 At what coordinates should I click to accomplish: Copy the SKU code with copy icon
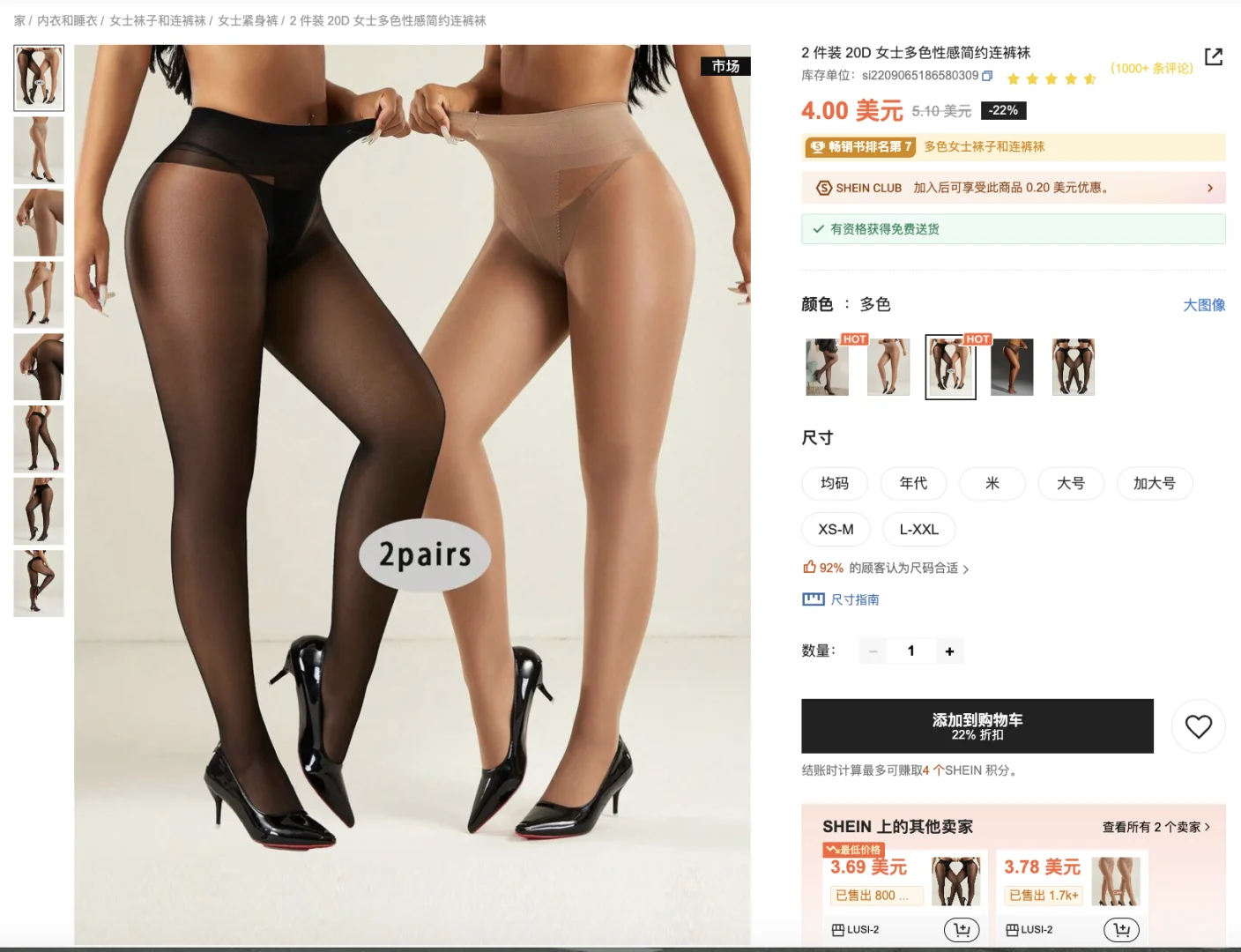(x=987, y=76)
